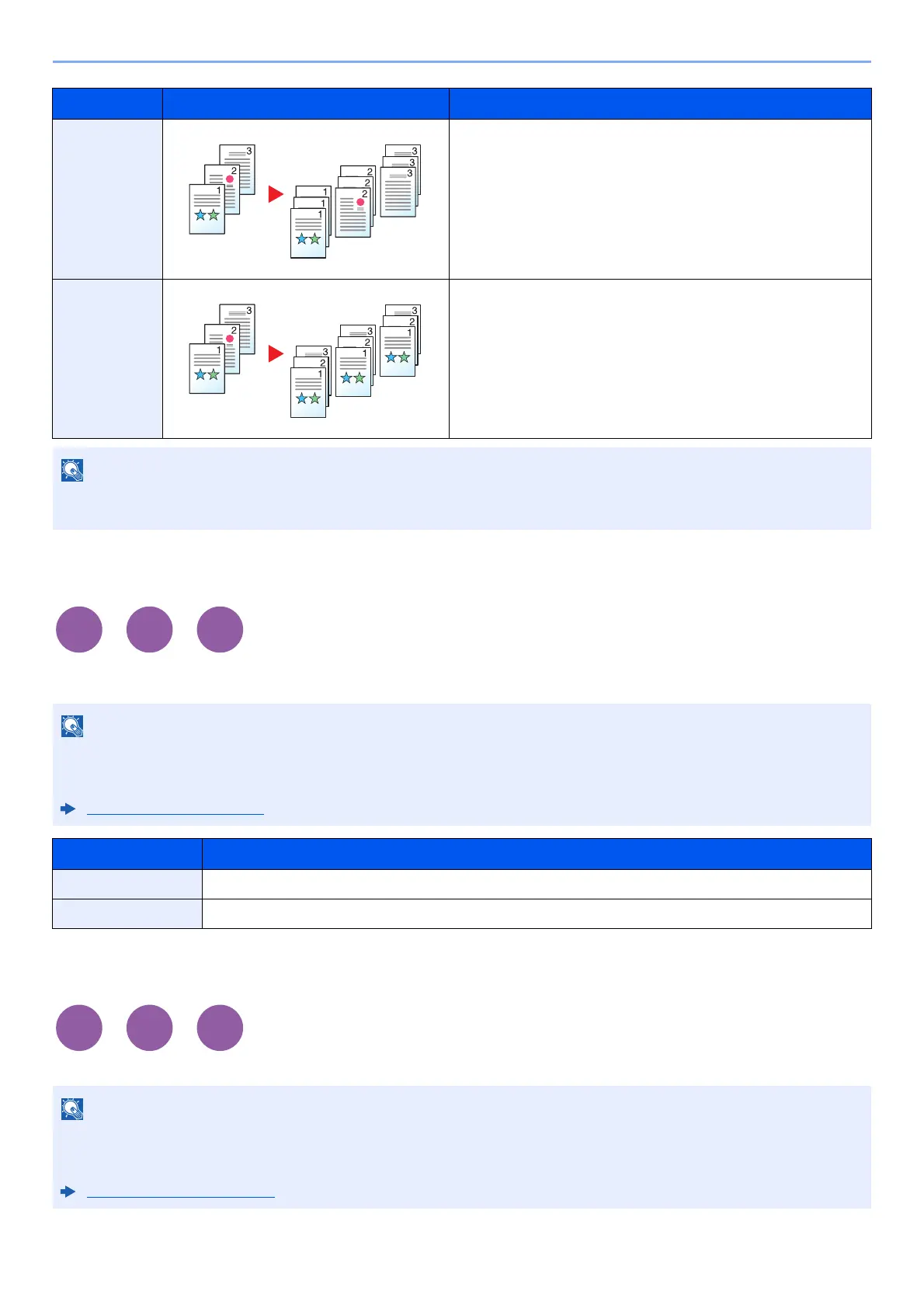
Task: Select output stack of page 3 copies
Action: 401,180
